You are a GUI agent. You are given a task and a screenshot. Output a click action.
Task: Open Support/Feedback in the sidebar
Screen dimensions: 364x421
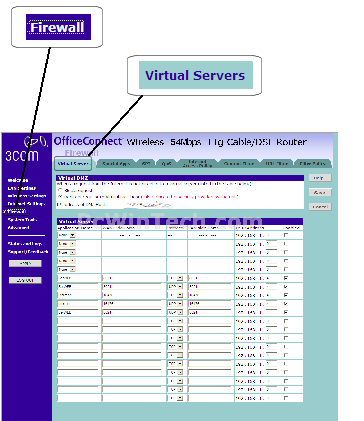(28, 252)
